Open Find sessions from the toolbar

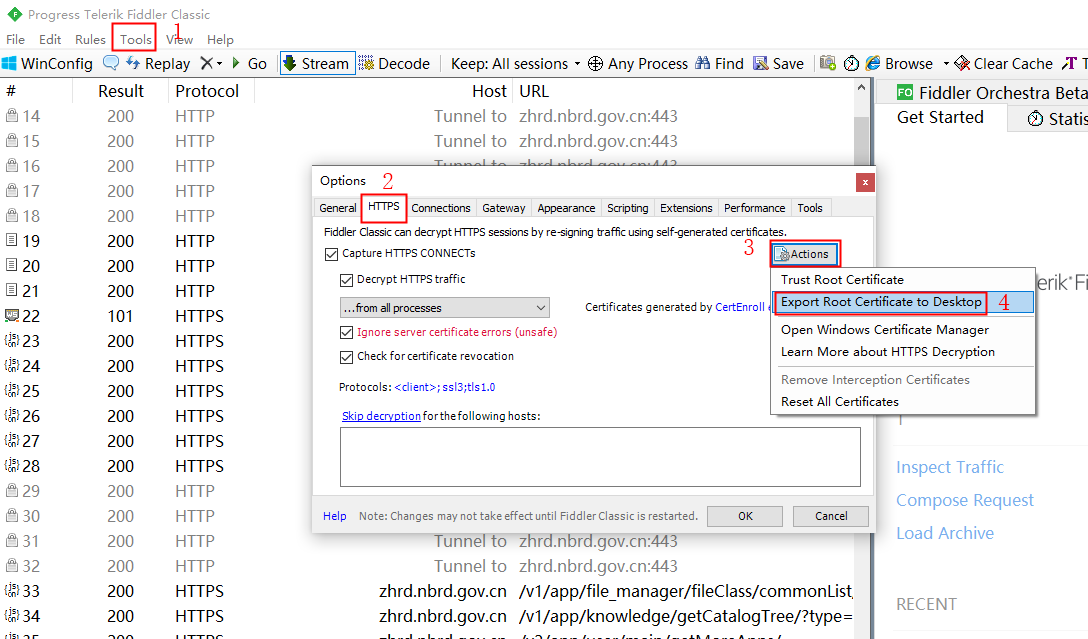pyautogui.click(x=719, y=64)
